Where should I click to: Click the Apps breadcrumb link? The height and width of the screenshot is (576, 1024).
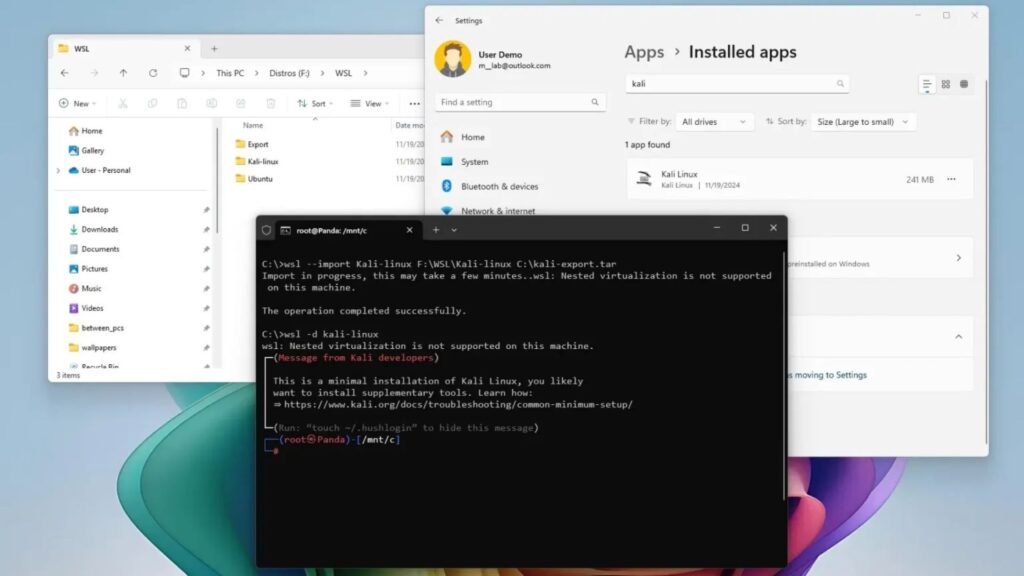click(x=644, y=52)
